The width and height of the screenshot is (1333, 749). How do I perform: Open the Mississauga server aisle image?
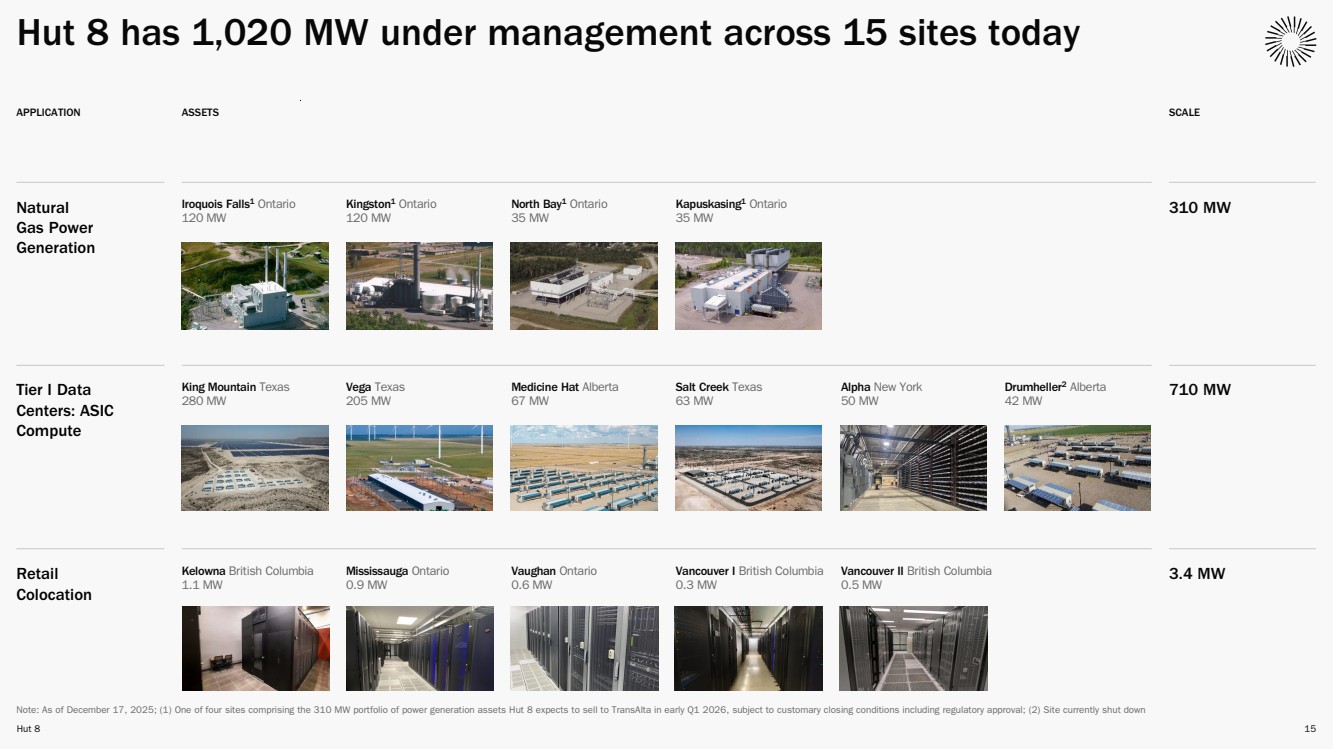tap(419, 648)
